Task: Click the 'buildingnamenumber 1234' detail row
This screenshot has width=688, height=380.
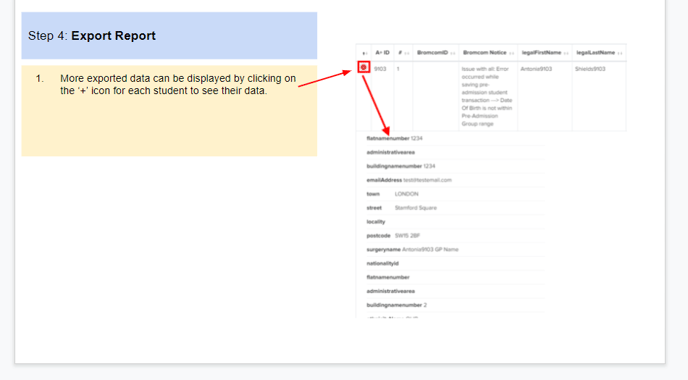Action: point(455,166)
